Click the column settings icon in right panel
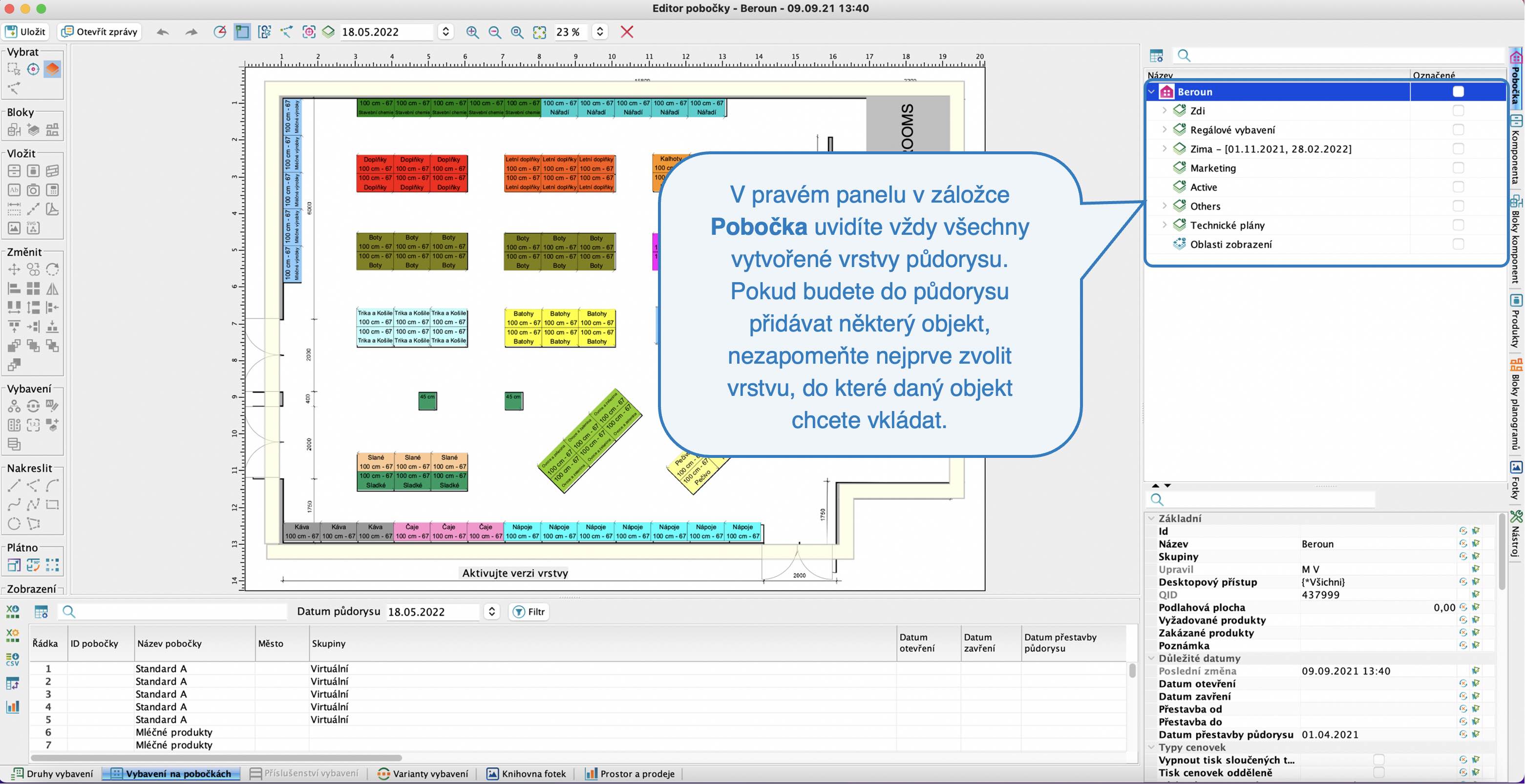The width and height of the screenshot is (1526, 784). pos(1156,56)
